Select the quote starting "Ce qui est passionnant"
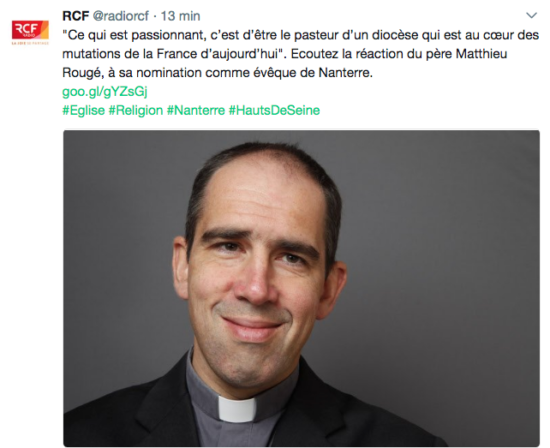 pos(300,44)
